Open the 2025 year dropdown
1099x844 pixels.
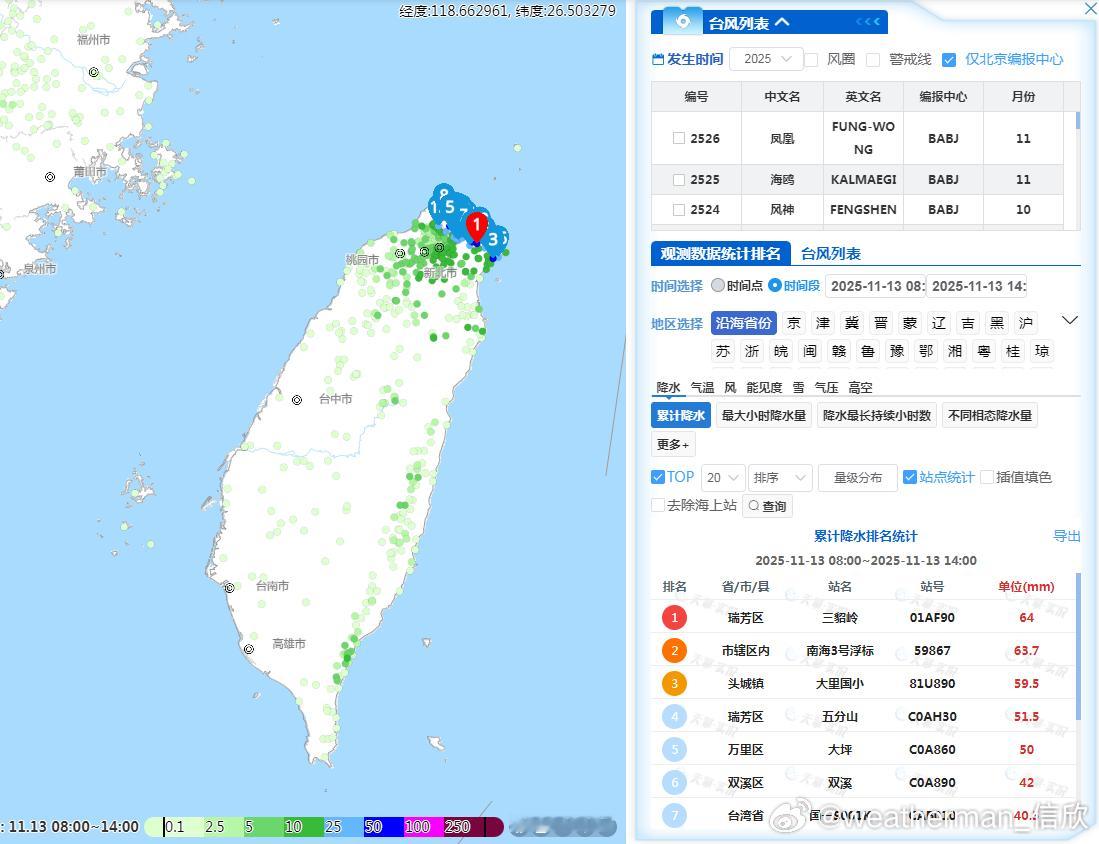[x=766, y=59]
